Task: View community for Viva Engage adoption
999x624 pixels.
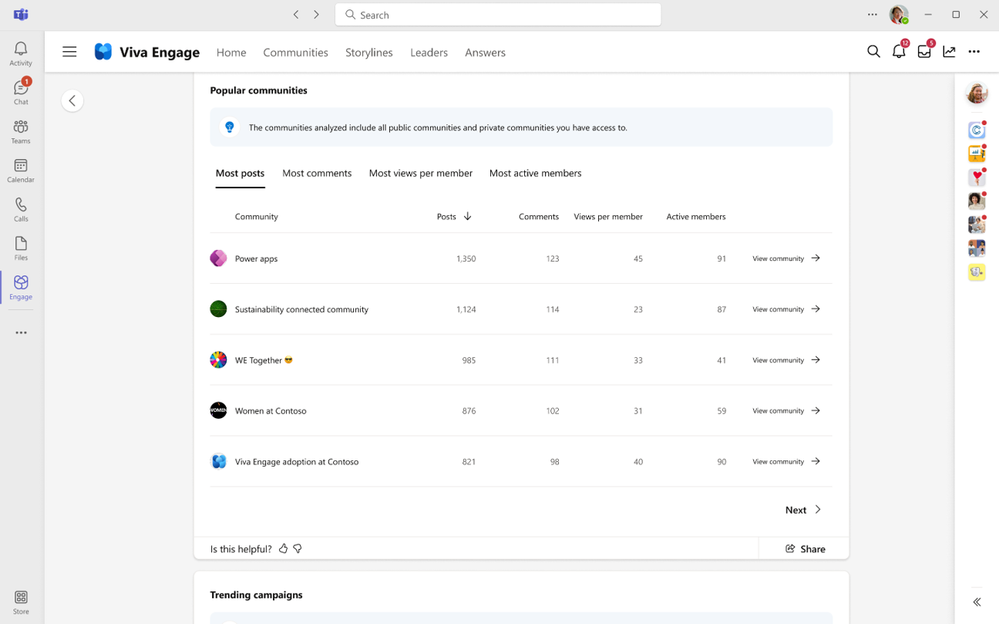Action: [786, 461]
